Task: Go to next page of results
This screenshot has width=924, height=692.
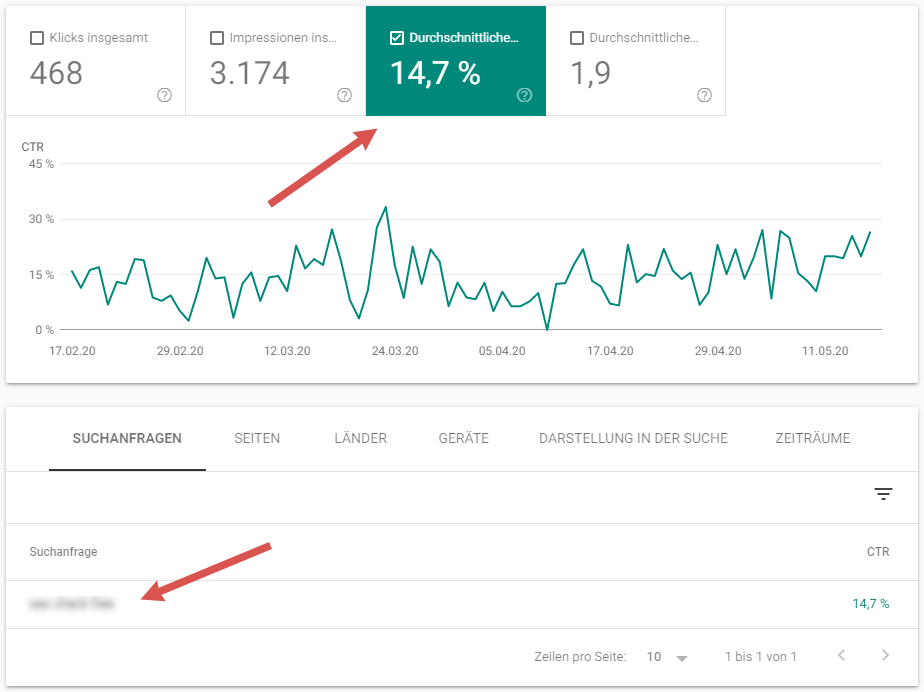Action: 885,655
